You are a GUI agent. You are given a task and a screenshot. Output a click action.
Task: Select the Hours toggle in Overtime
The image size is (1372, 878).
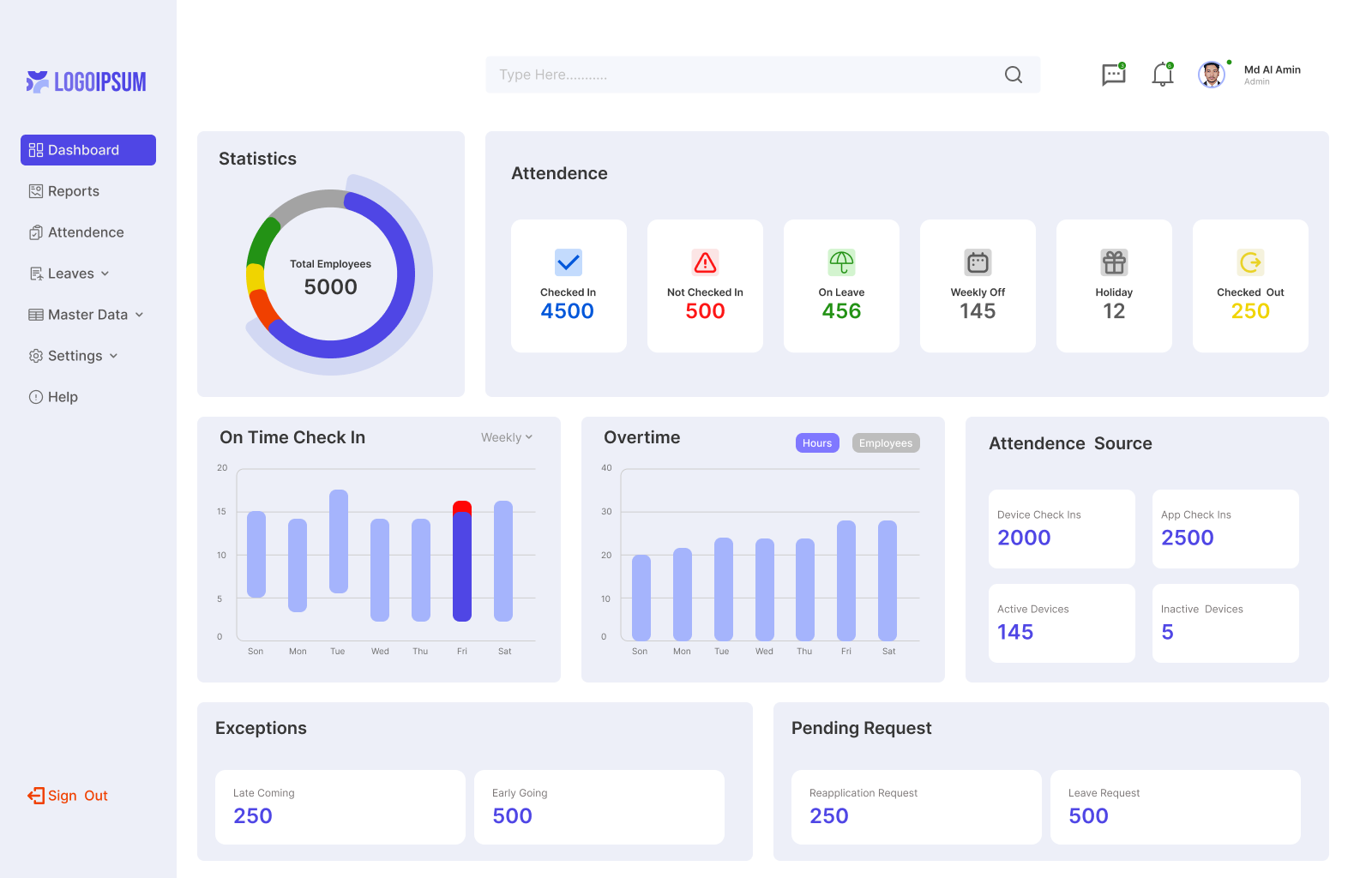pyautogui.click(x=816, y=442)
